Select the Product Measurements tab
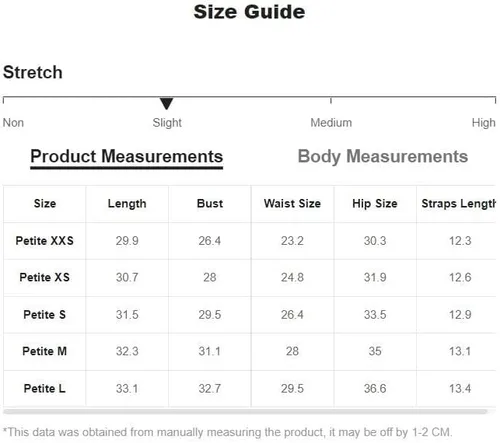This screenshot has height=443, width=500. click(x=127, y=157)
